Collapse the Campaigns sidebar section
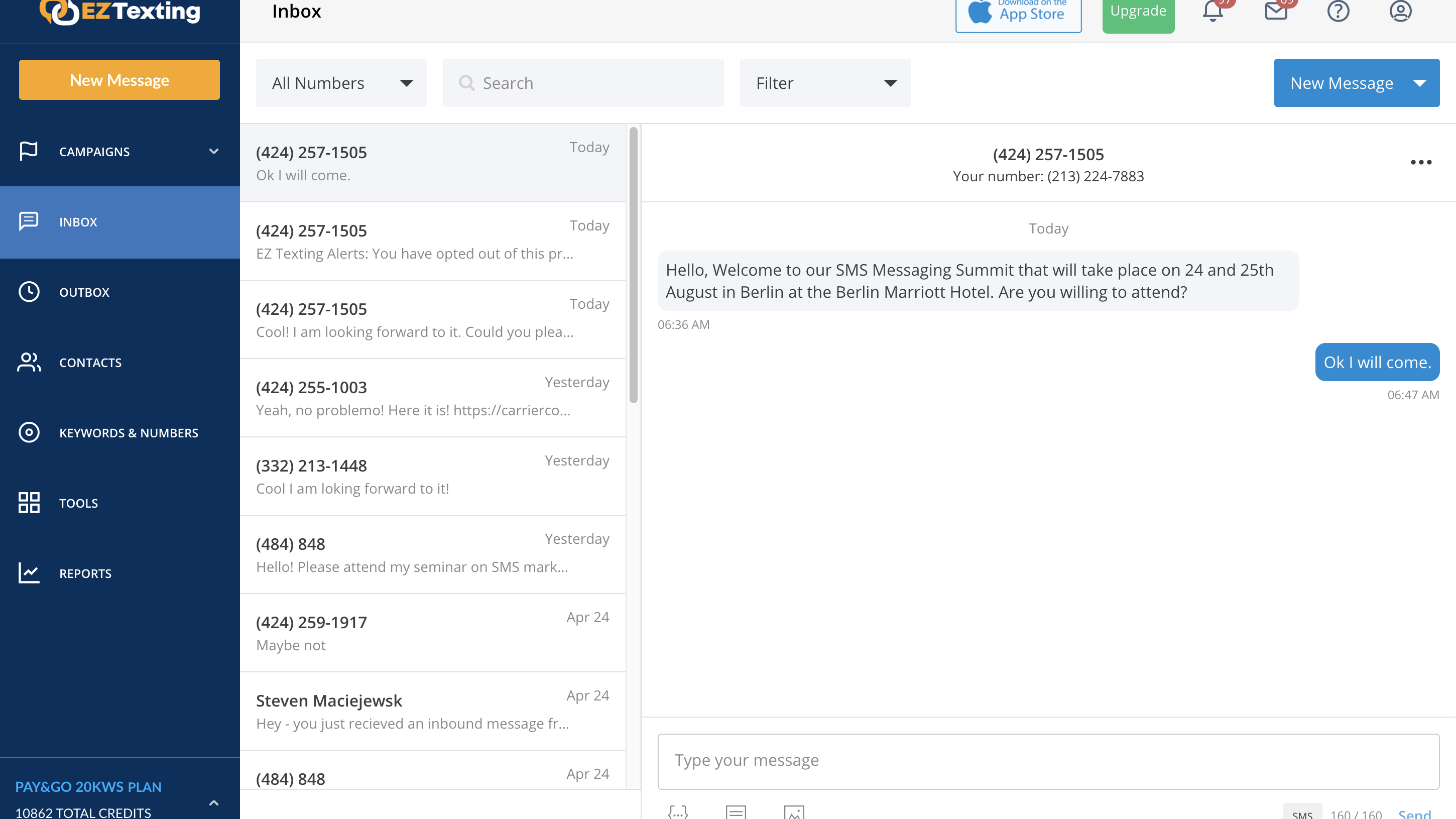Image resolution: width=1456 pixels, height=819 pixels. (214, 152)
